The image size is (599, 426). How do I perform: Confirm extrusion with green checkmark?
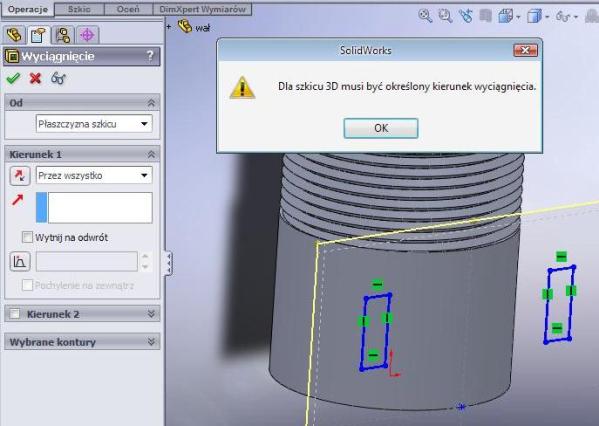13,79
